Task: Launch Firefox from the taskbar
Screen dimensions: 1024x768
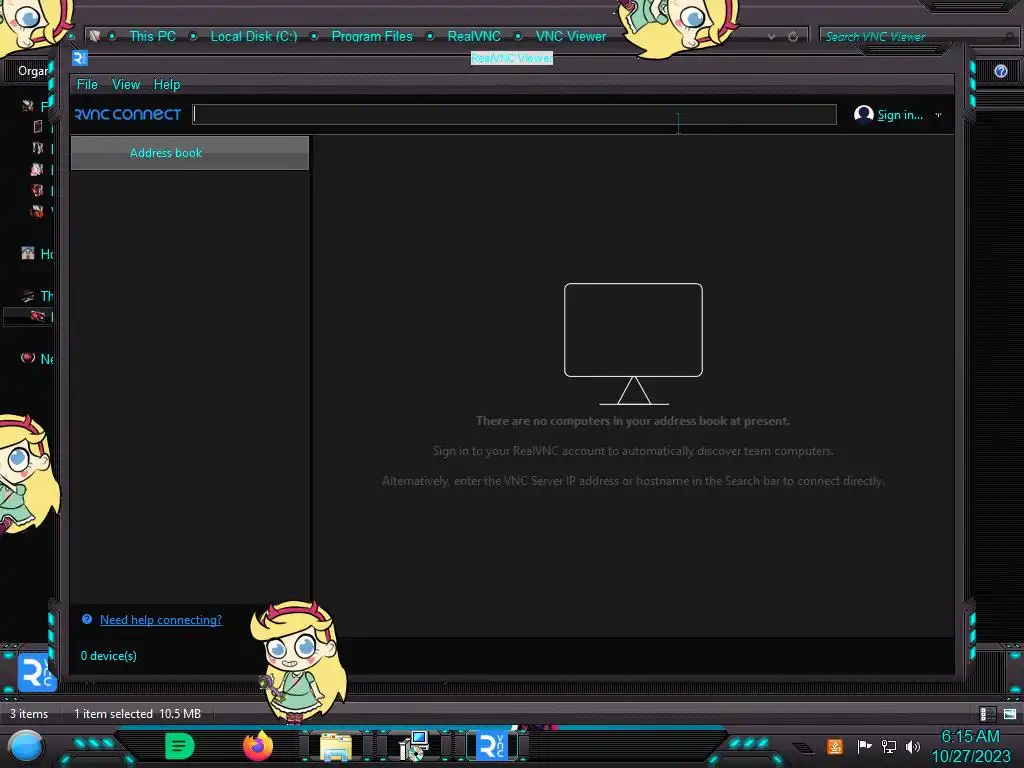Action: [x=258, y=746]
